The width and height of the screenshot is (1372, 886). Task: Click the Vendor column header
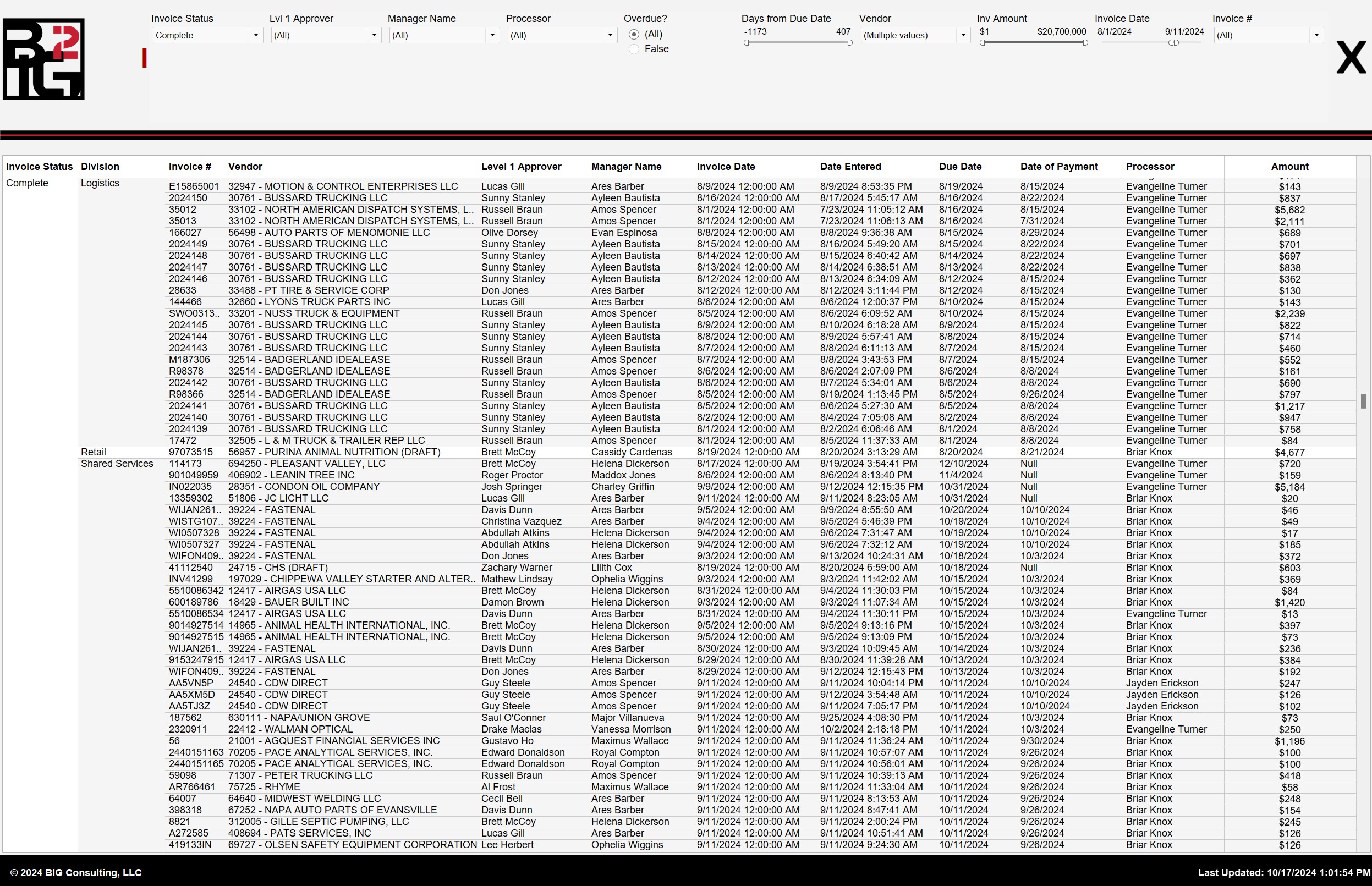pyautogui.click(x=245, y=167)
